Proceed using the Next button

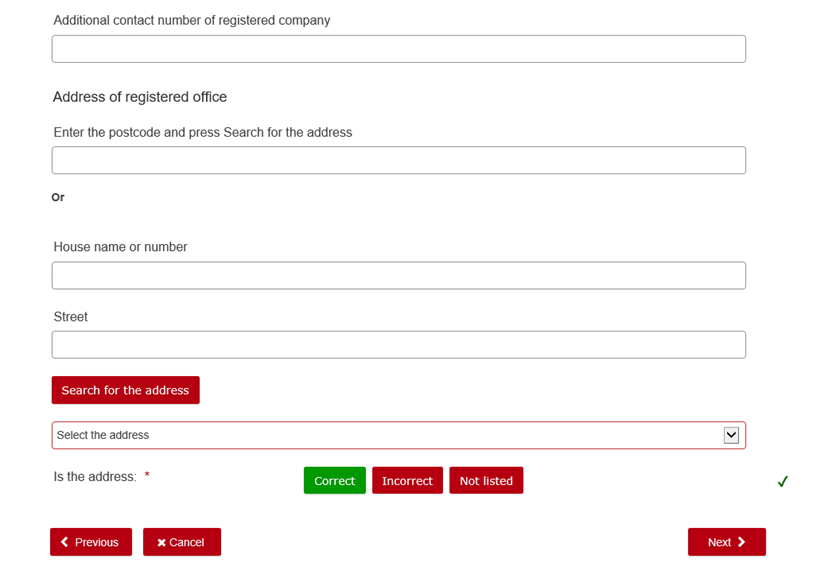(726, 542)
